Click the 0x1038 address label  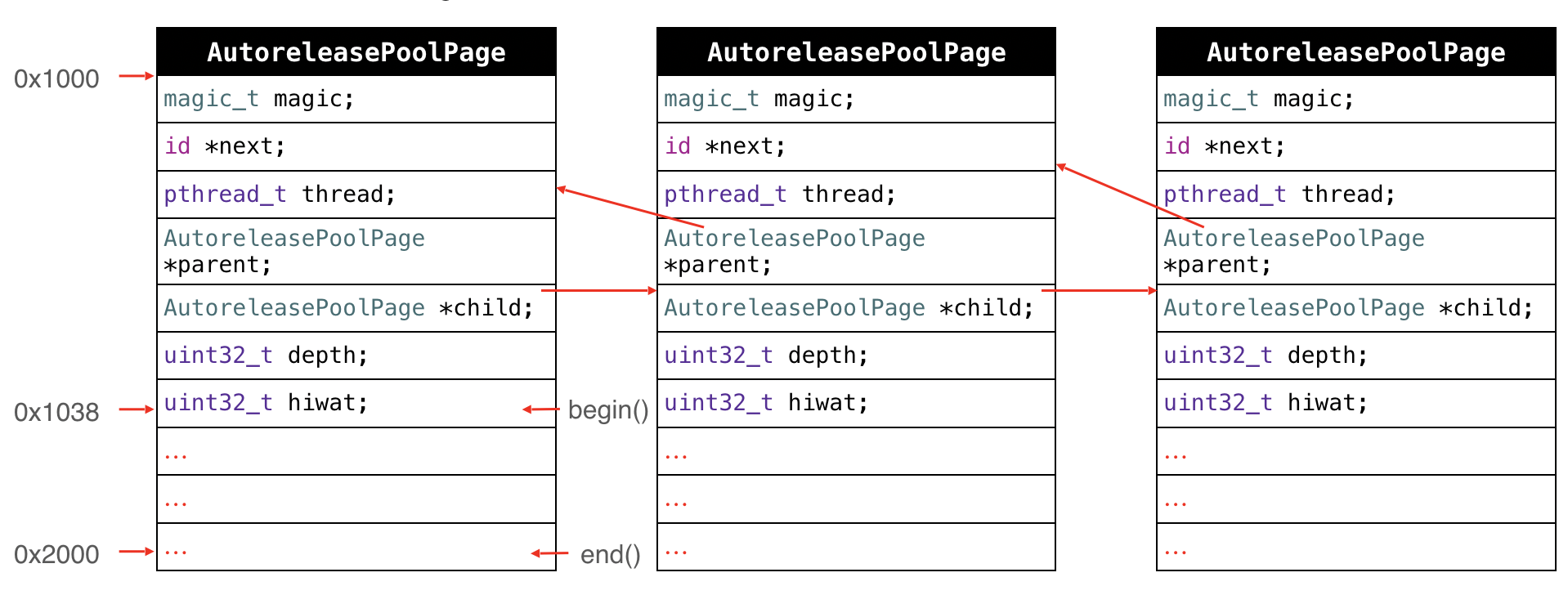coord(56,413)
